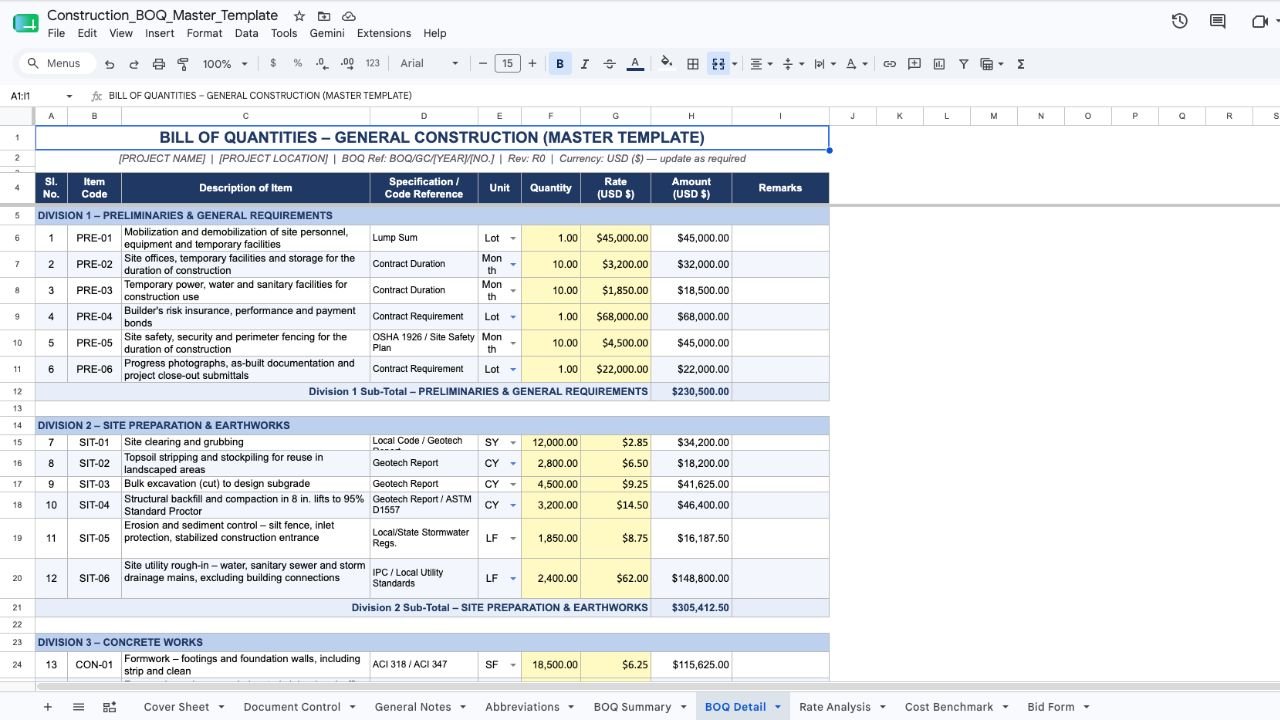This screenshot has width=1280, height=720.
Task: Open the Gemini menu
Action: (x=327, y=33)
